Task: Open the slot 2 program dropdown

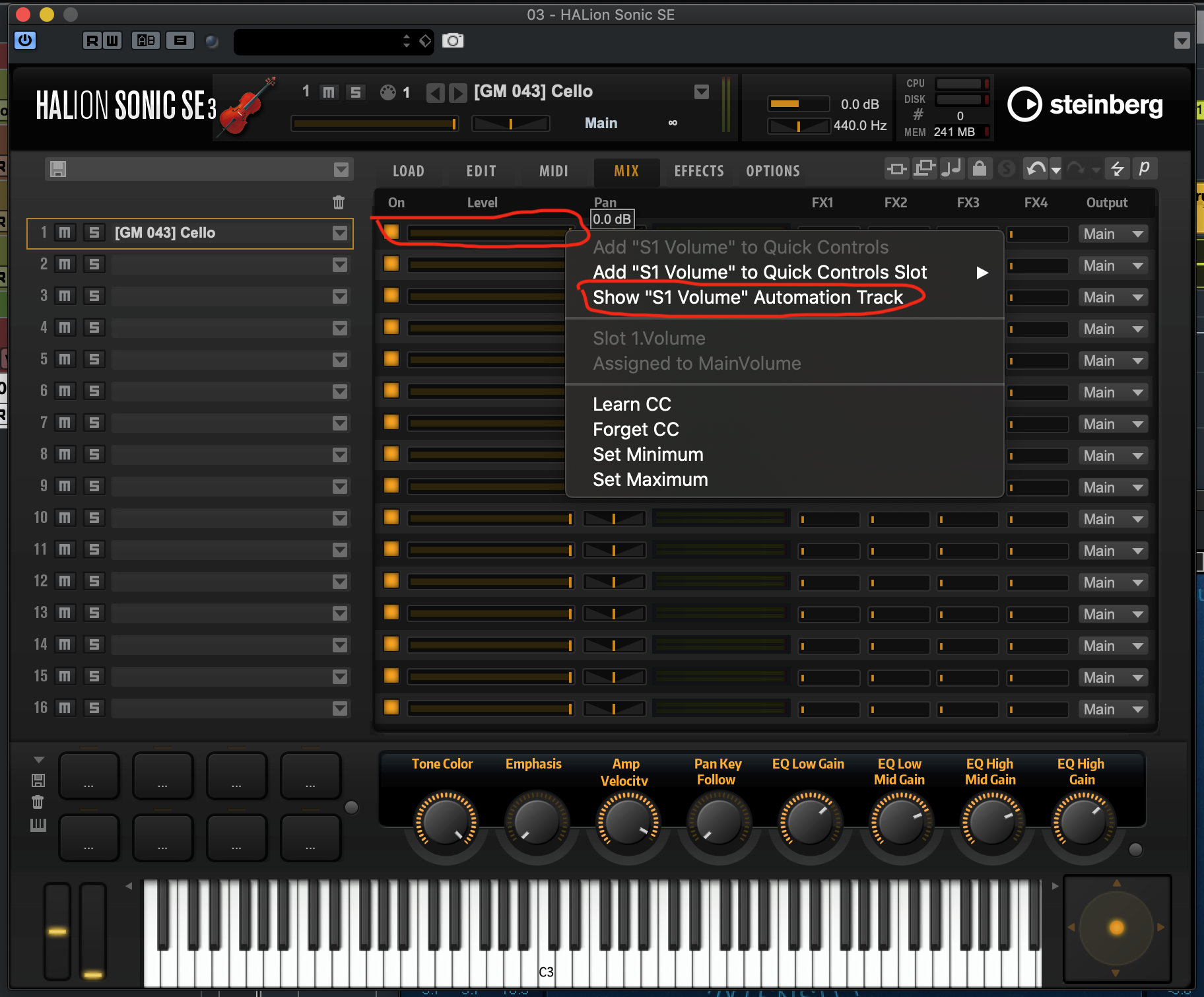Action: pos(340,265)
